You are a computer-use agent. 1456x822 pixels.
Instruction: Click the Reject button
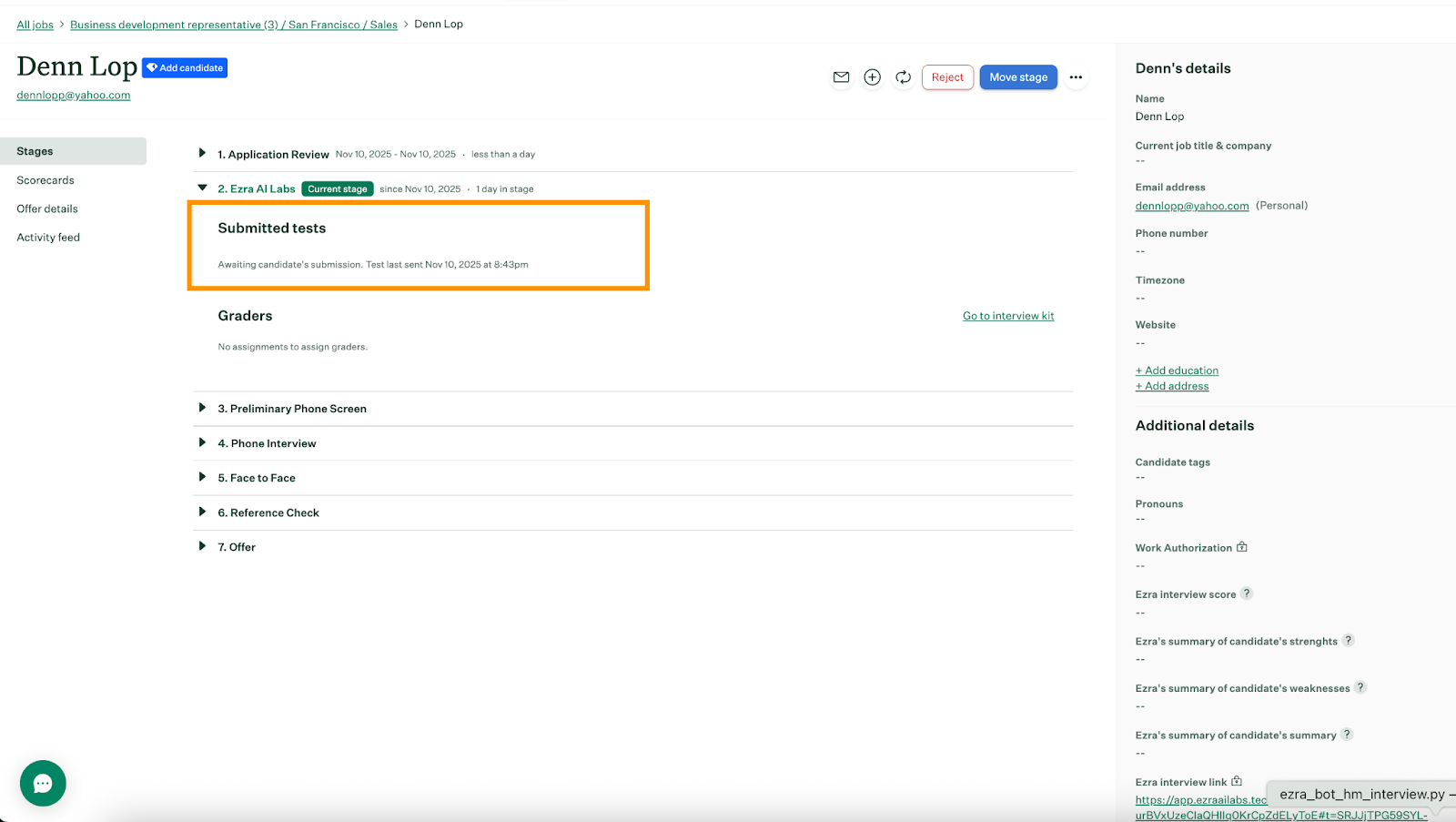[x=947, y=77]
